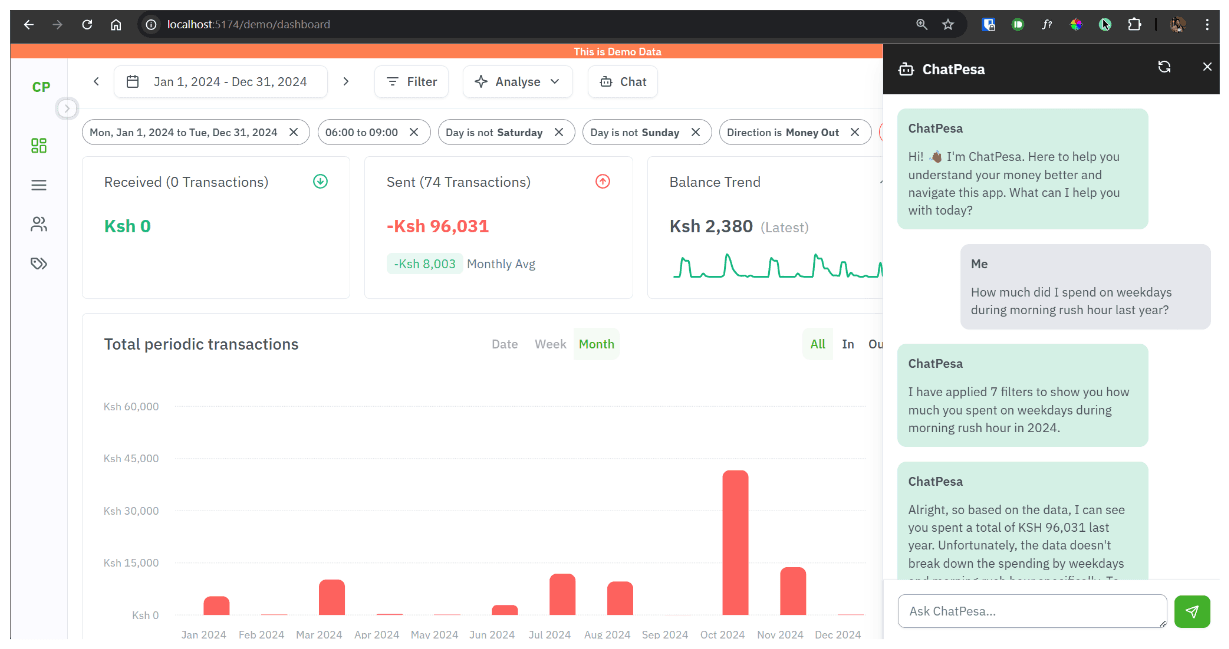Remove the 06:00 to 09:00 filter chip
The height and width of the screenshot is (649, 1229).
414,132
